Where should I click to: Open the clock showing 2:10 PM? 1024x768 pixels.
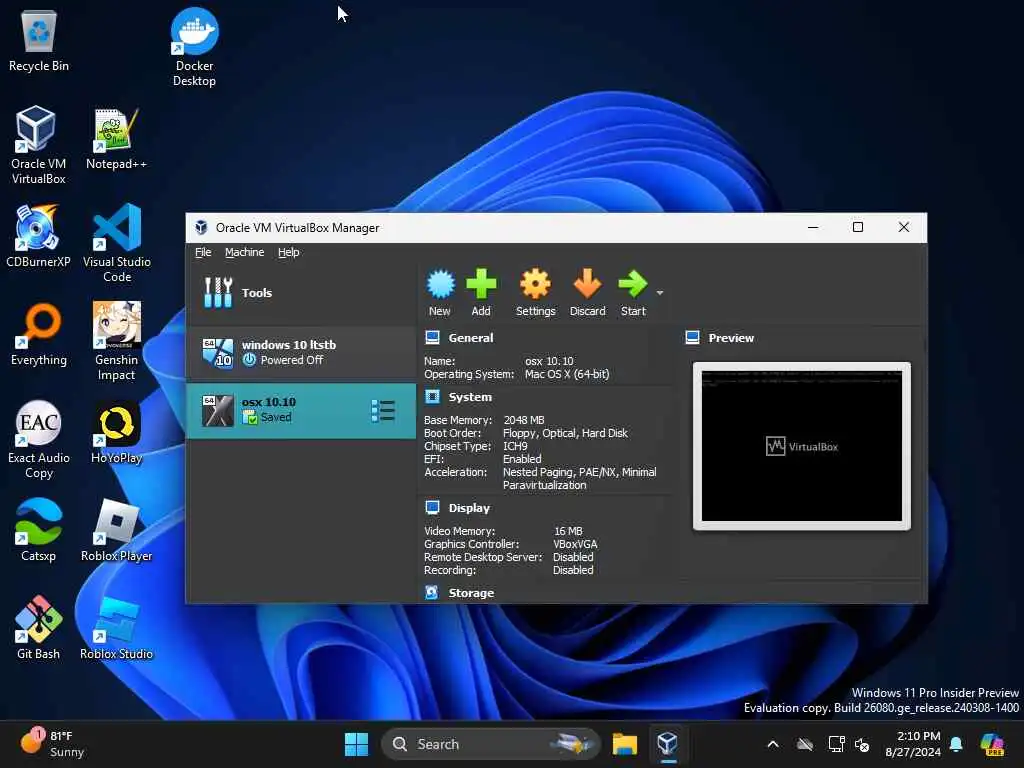click(x=912, y=744)
